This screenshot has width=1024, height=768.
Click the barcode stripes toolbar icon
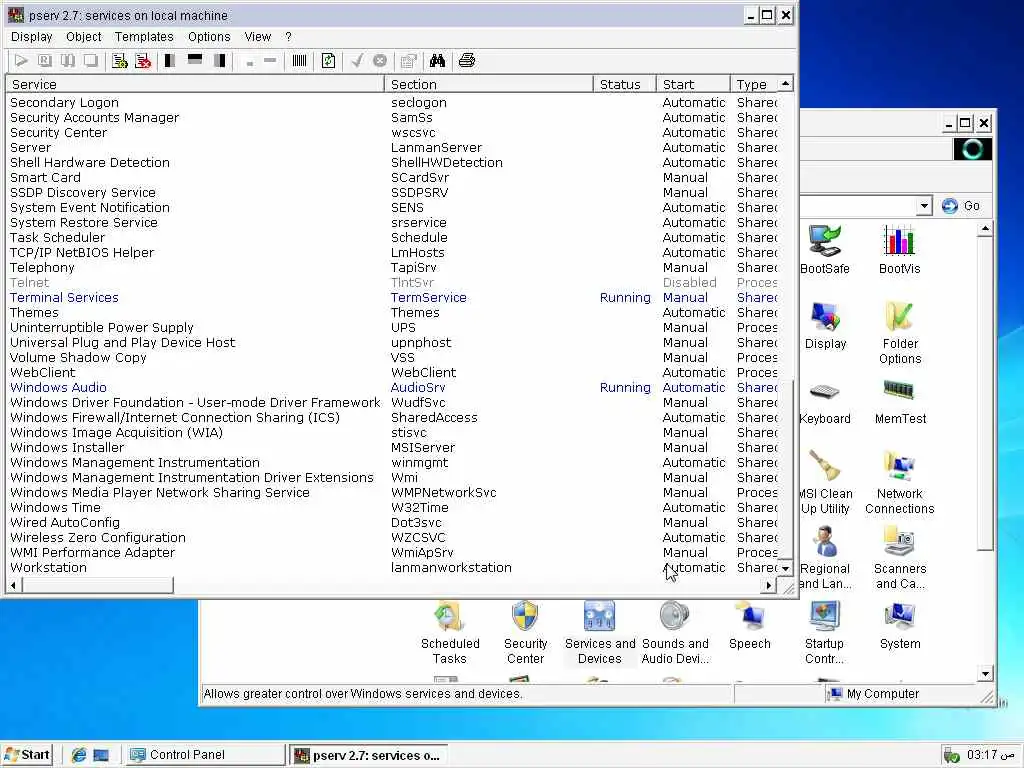pos(299,61)
